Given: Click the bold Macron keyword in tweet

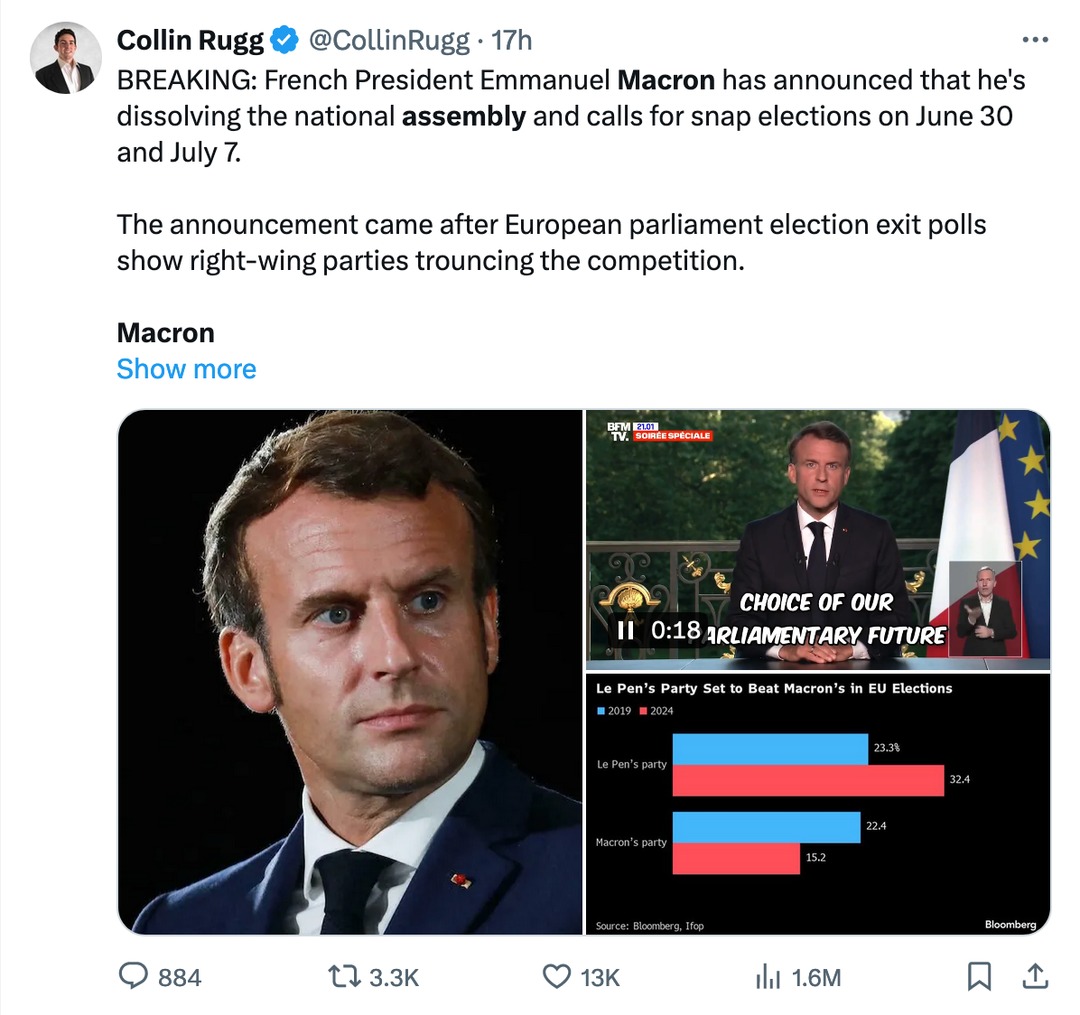Looking at the screenshot, I should pyautogui.click(x=666, y=79).
